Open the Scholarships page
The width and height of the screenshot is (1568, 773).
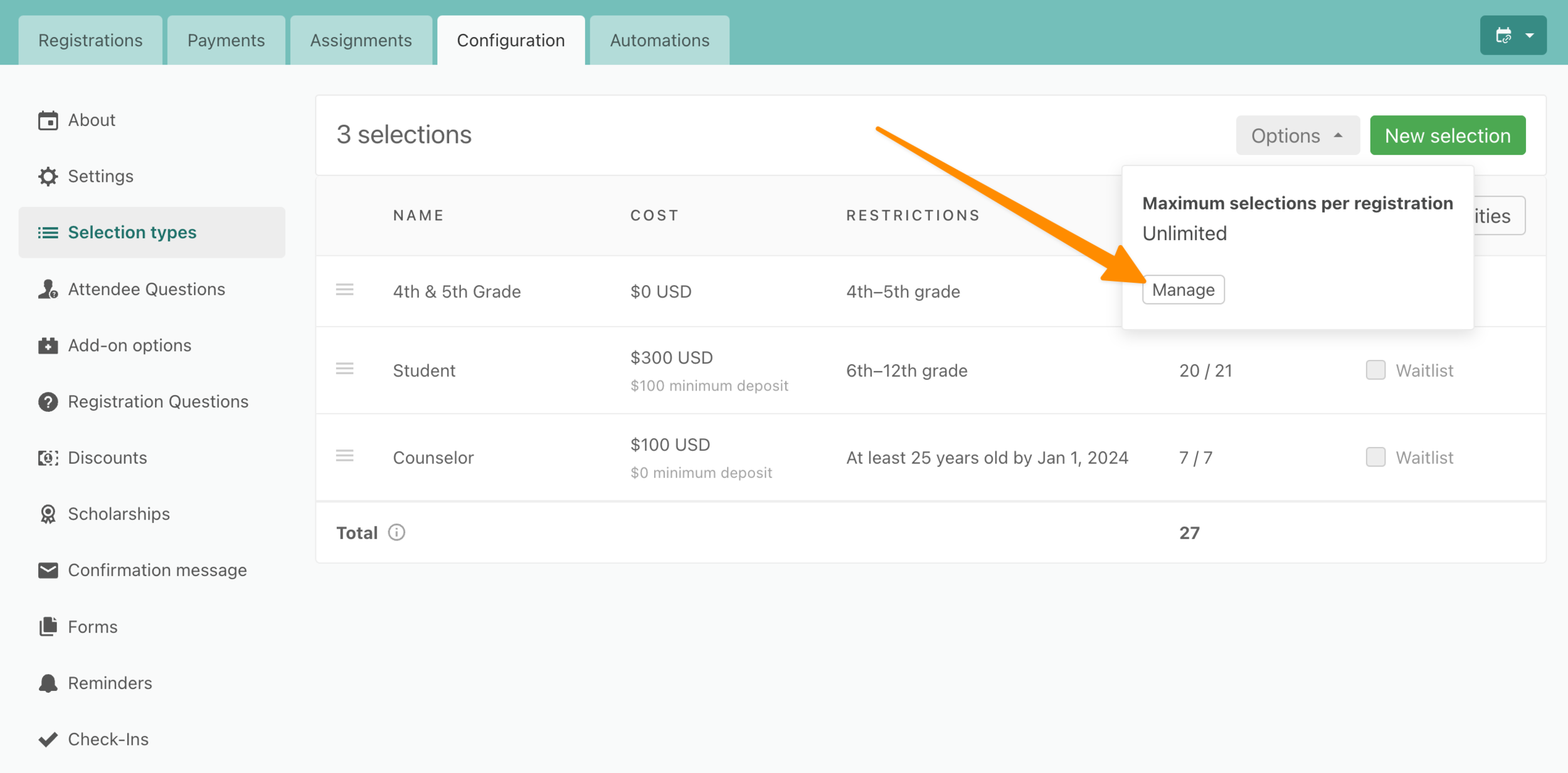pos(152,514)
